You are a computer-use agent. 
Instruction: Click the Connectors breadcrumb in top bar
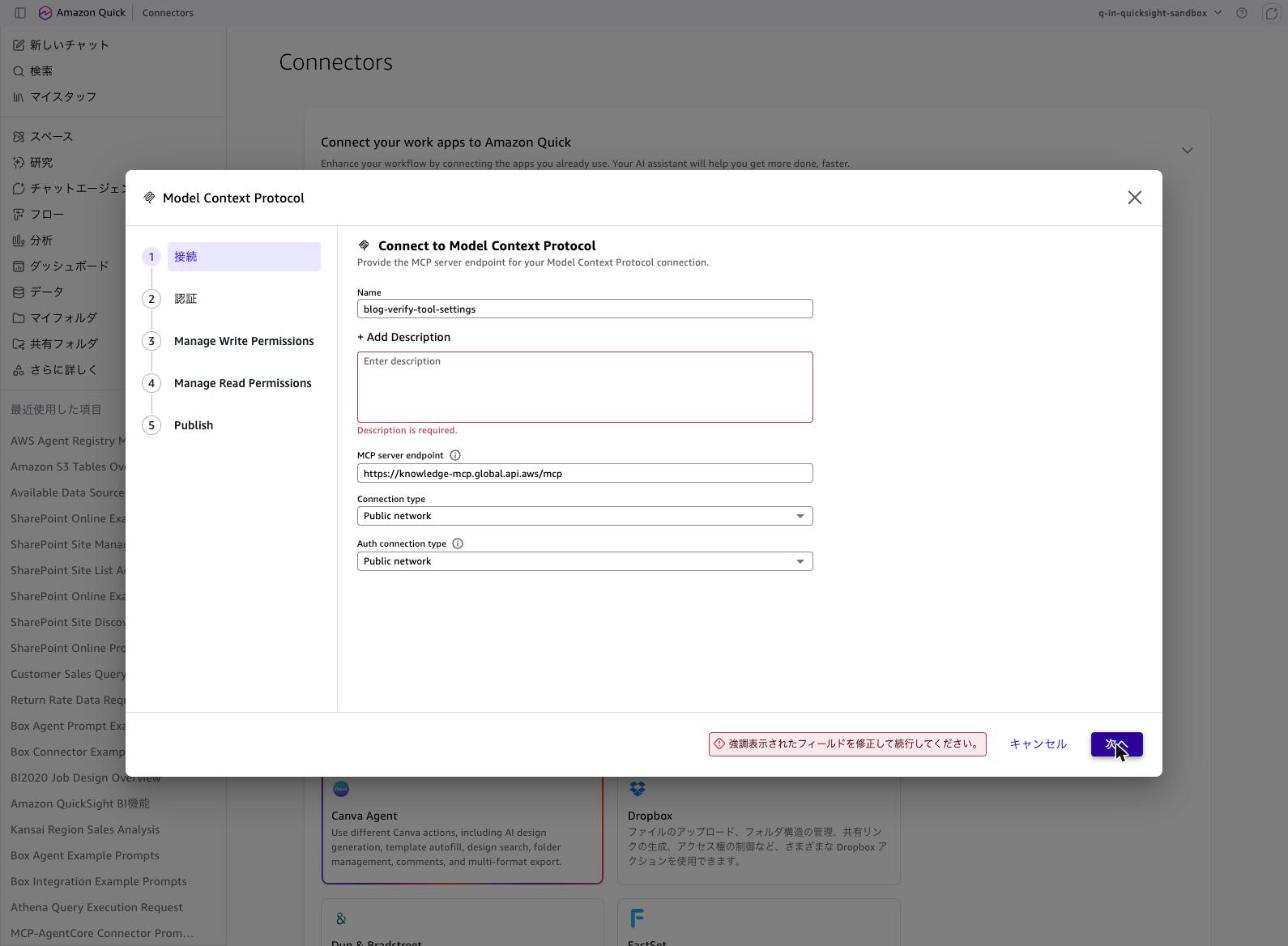(168, 13)
